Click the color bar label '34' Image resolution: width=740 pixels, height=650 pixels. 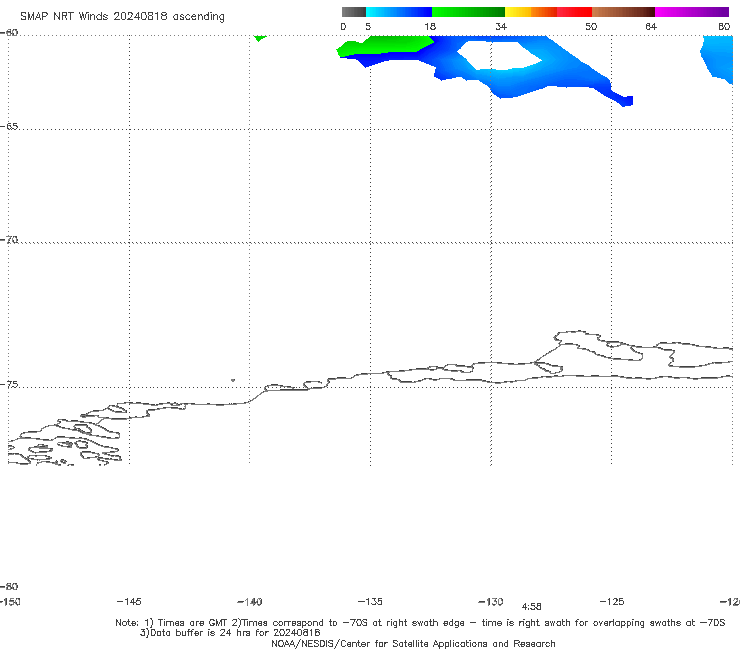501,26
